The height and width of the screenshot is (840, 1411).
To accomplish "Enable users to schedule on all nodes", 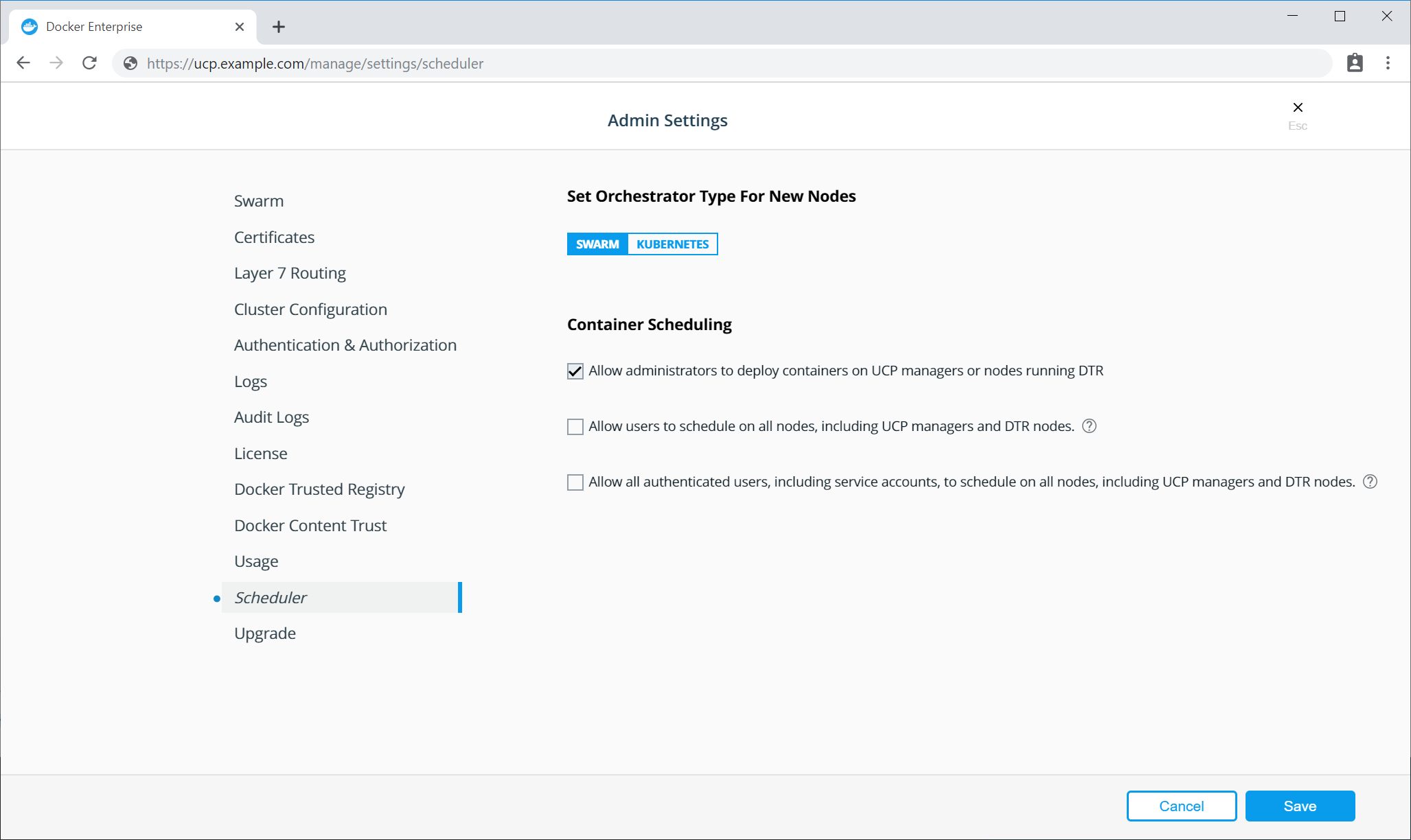I will point(575,427).
